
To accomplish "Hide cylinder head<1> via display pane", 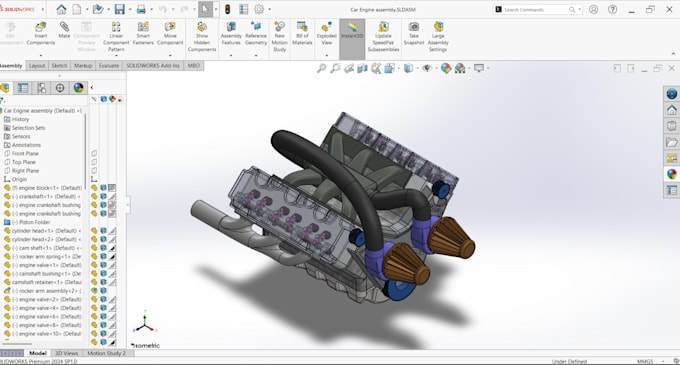I will coord(94,231).
